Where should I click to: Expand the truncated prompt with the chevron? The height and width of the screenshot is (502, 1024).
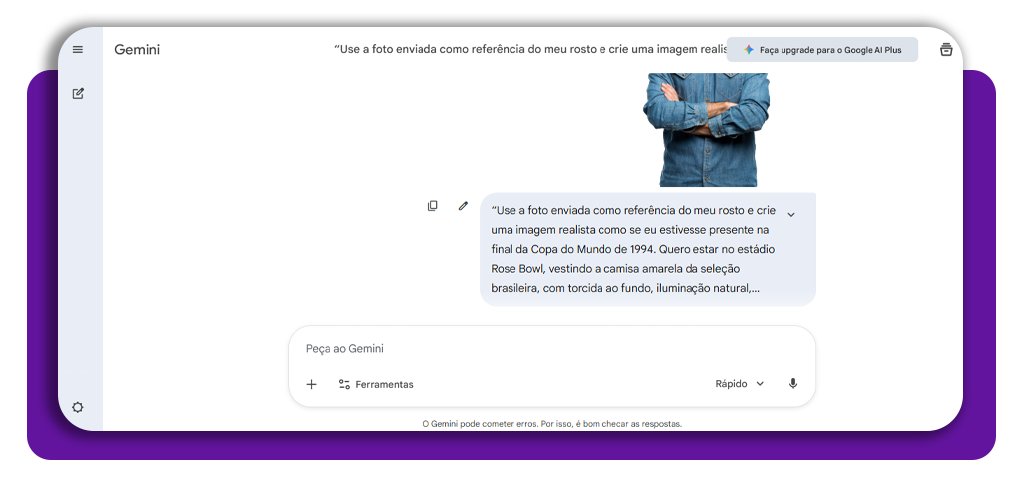(791, 214)
